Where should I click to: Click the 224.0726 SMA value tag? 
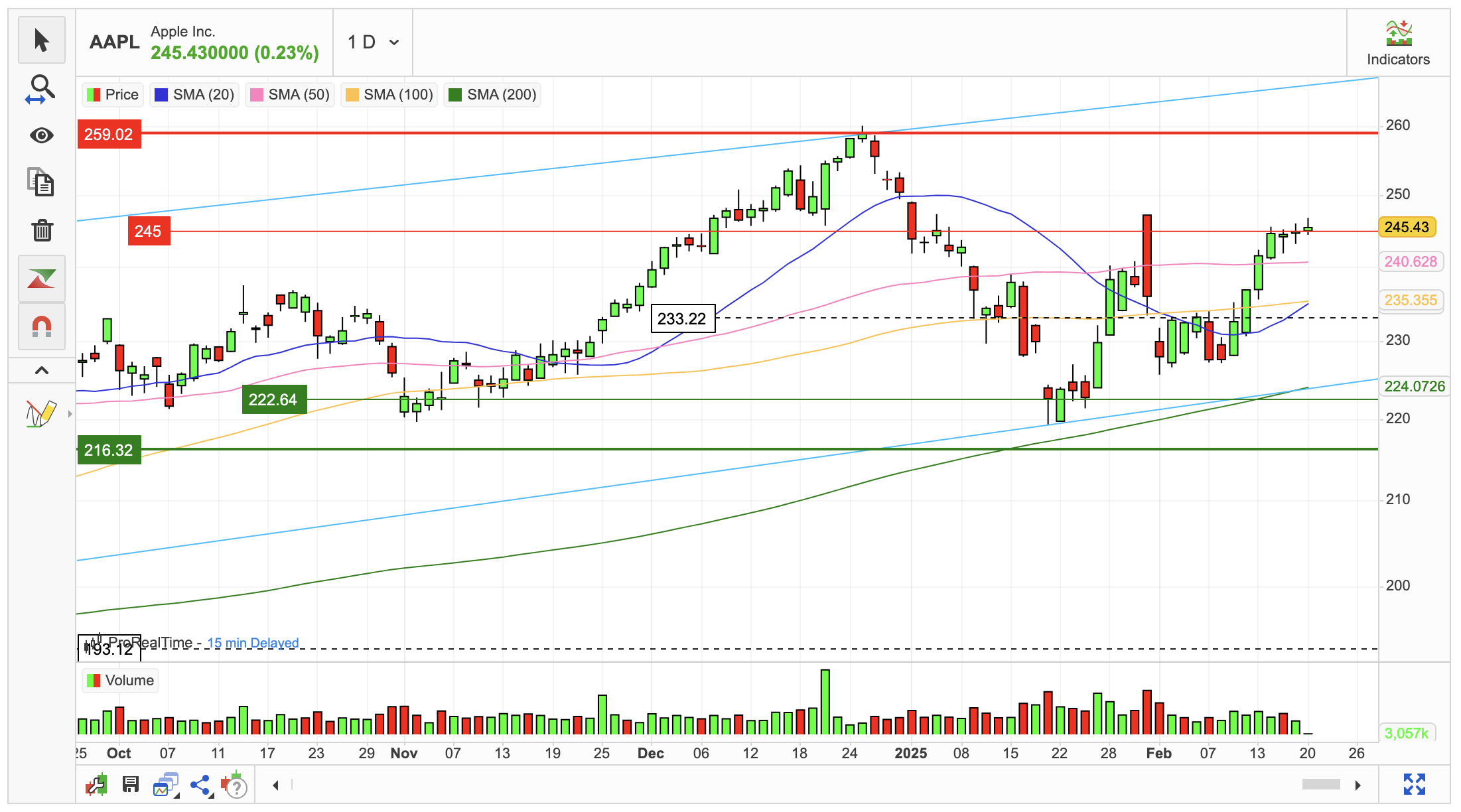click(1415, 386)
